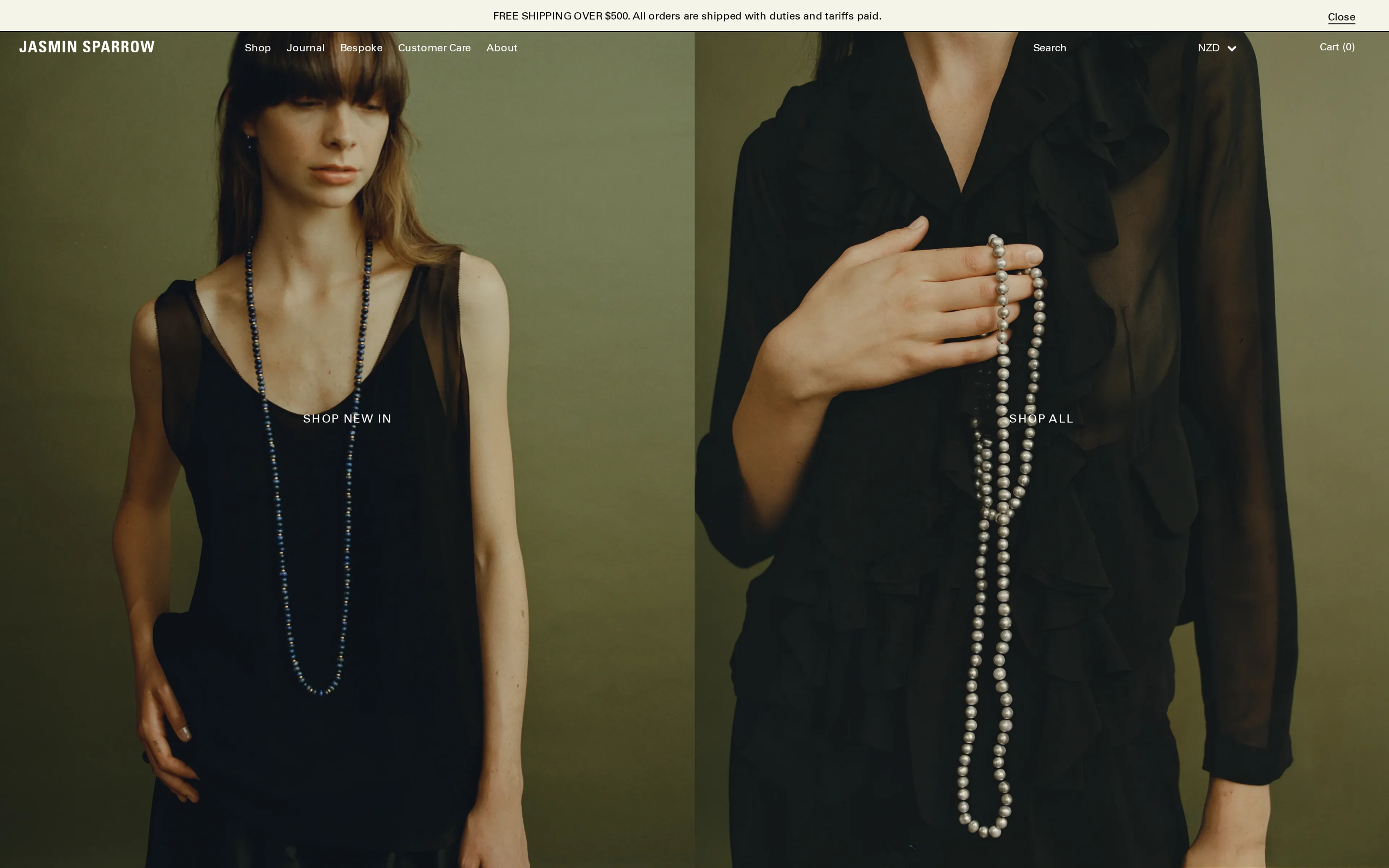1389x868 pixels.
Task: Expand the NZD currency dropdown
Action: [1217, 48]
